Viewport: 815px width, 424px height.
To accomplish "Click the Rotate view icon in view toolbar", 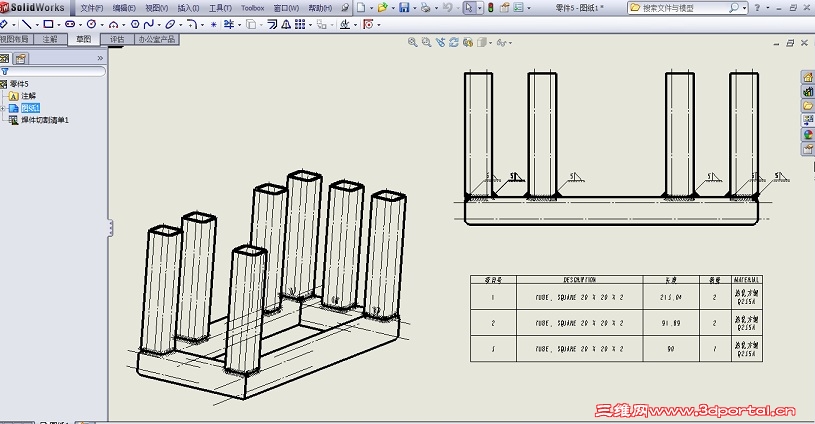I will click(454, 43).
